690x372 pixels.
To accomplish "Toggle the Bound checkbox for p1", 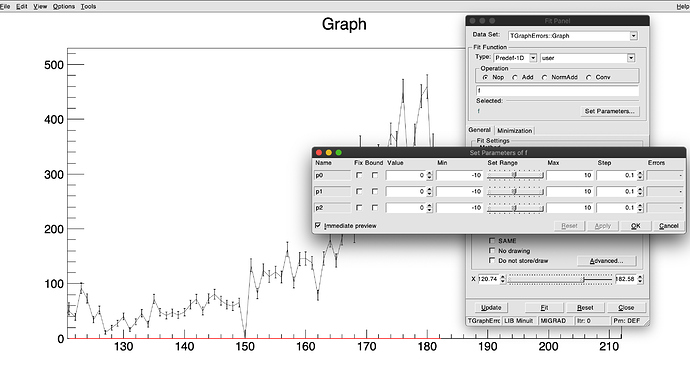I will [374, 192].
